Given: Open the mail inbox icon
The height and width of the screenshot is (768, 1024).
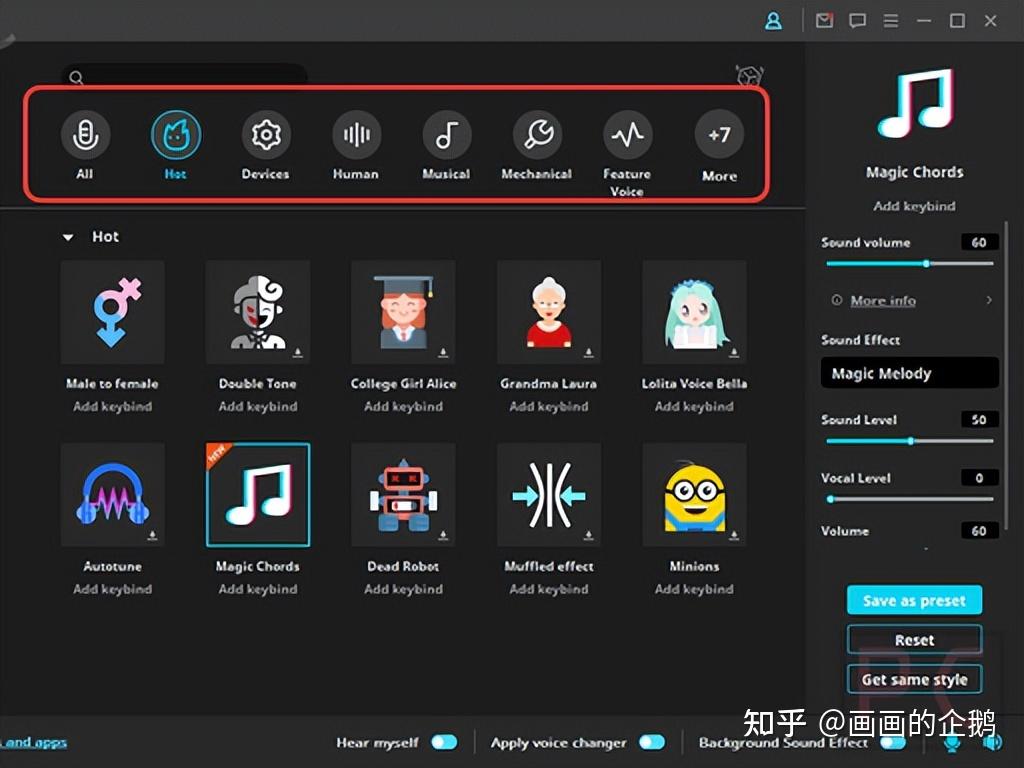Looking at the screenshot, I should [824, 21].
